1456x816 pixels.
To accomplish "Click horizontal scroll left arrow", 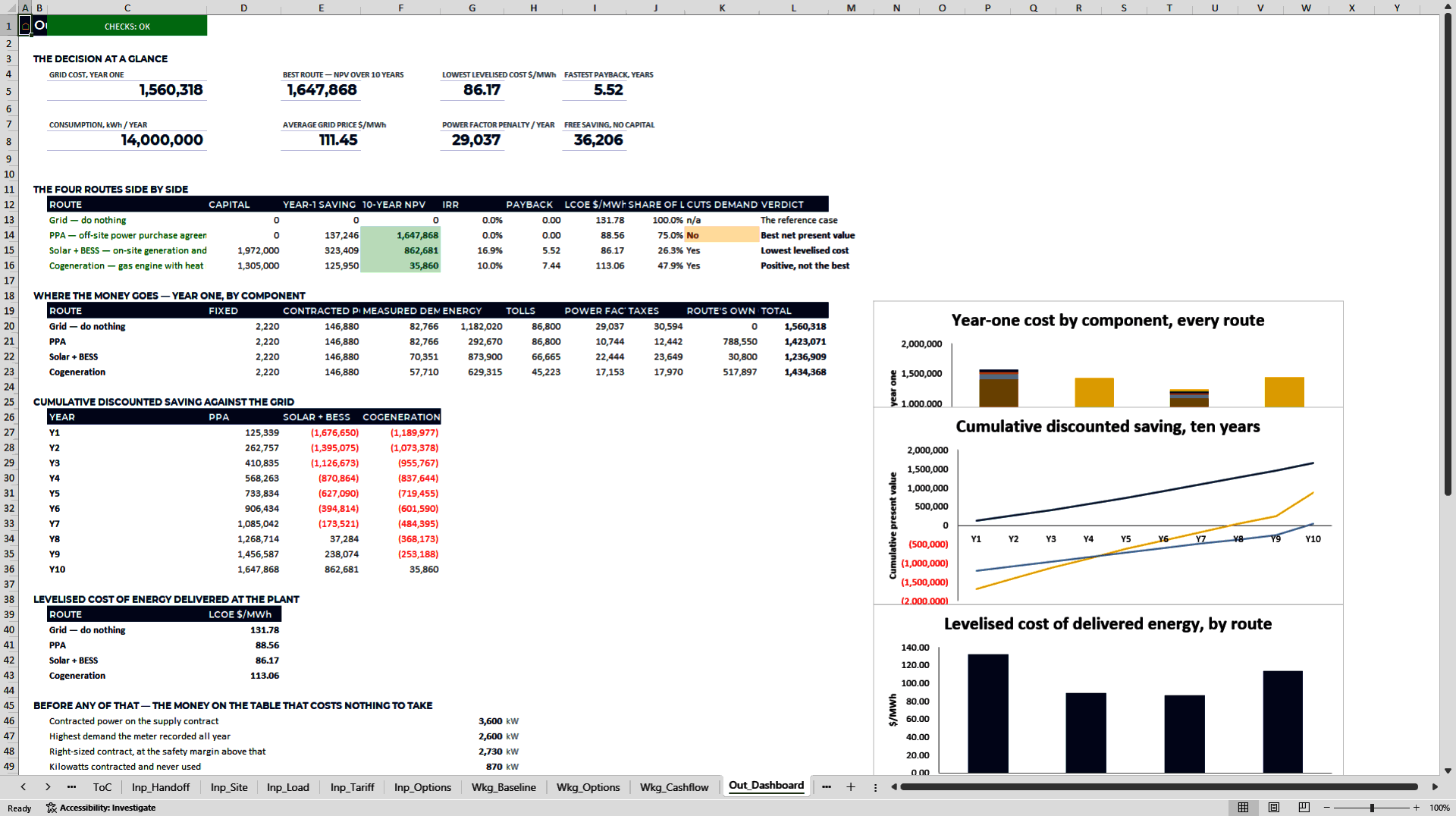I will pos(894,787).
